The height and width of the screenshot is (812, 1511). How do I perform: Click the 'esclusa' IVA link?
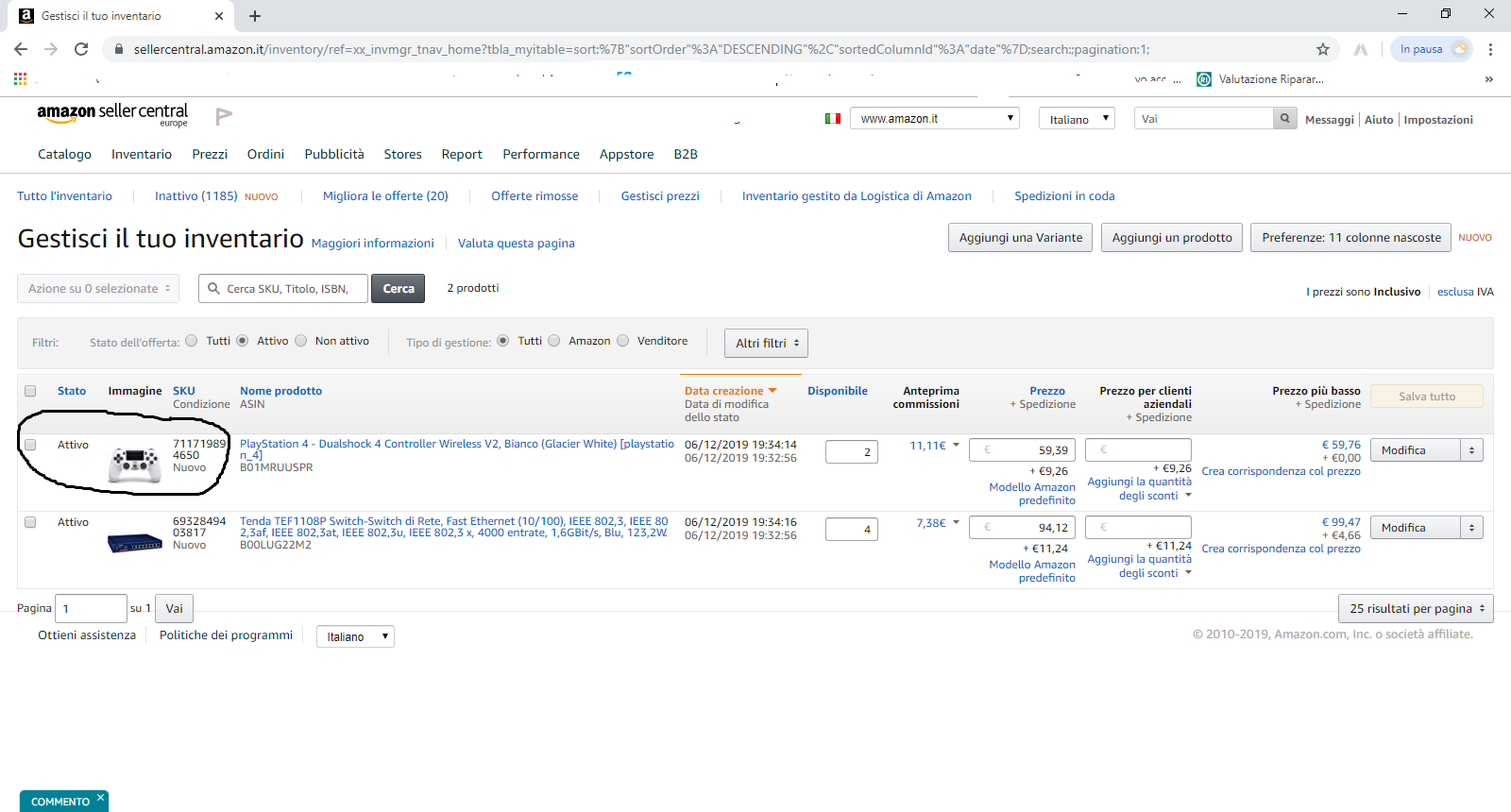point(1455,292)
